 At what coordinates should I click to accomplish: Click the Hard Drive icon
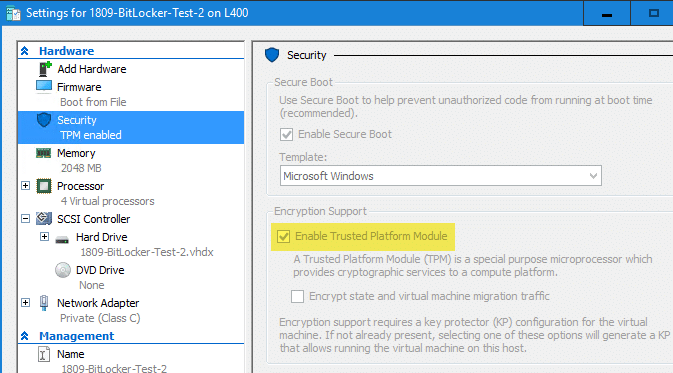coord(62,240)
